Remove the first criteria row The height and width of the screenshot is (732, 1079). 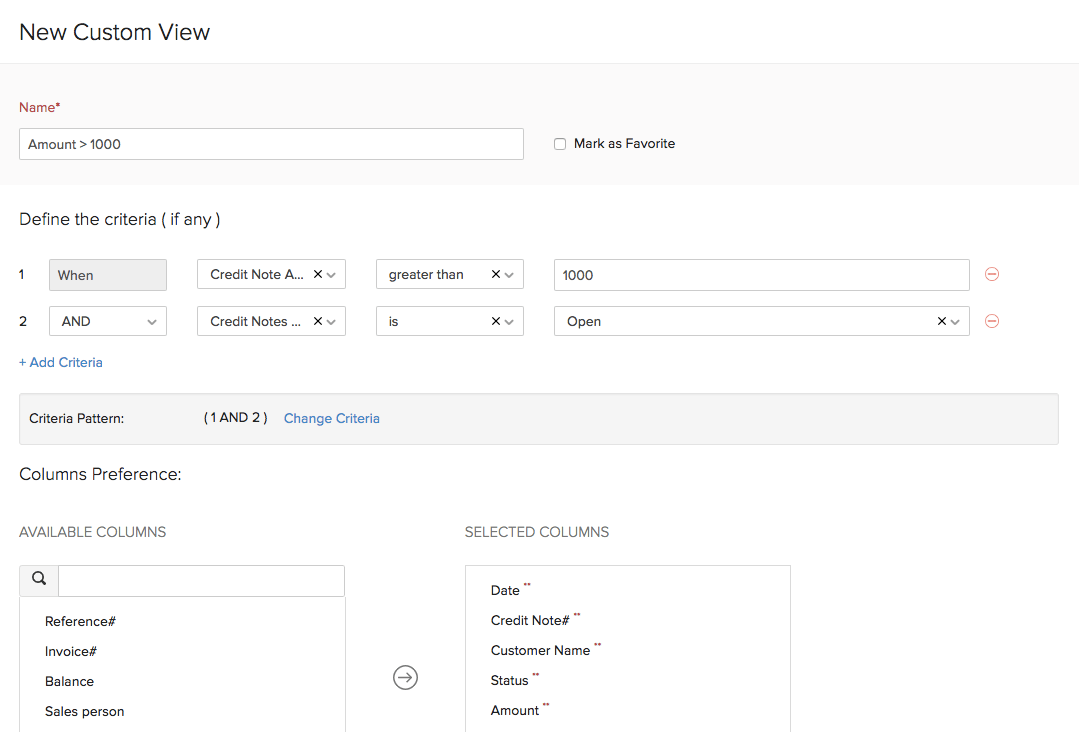[x=991, y=274]
